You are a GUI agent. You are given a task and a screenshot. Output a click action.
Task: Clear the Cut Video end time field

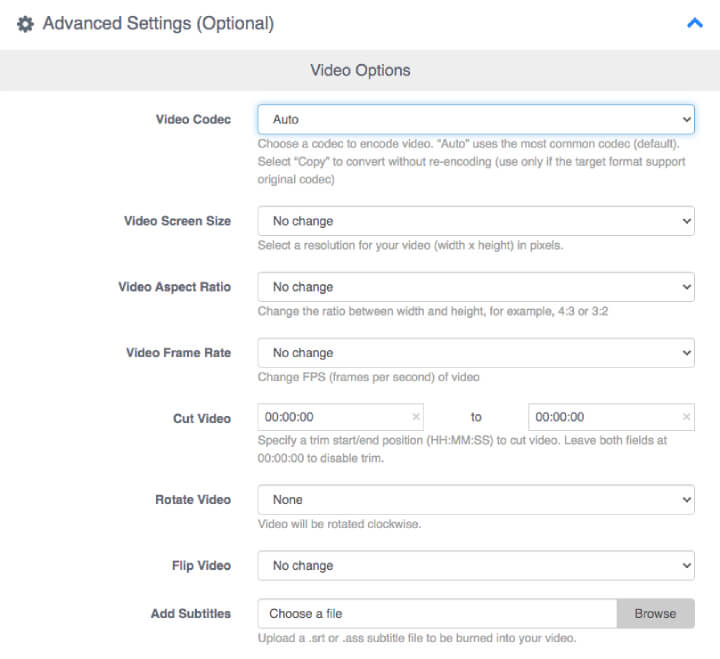point(686,417)
